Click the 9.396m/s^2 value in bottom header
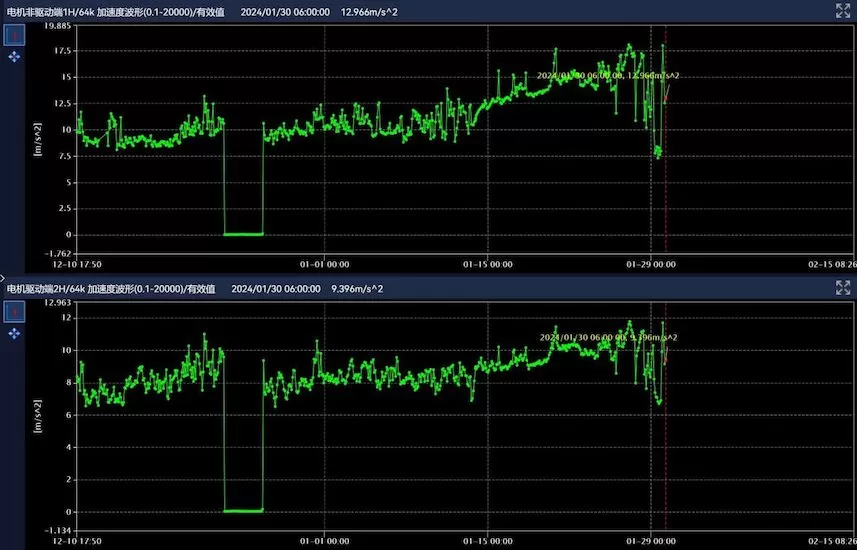The image size is (857, 550). point(357,289)
